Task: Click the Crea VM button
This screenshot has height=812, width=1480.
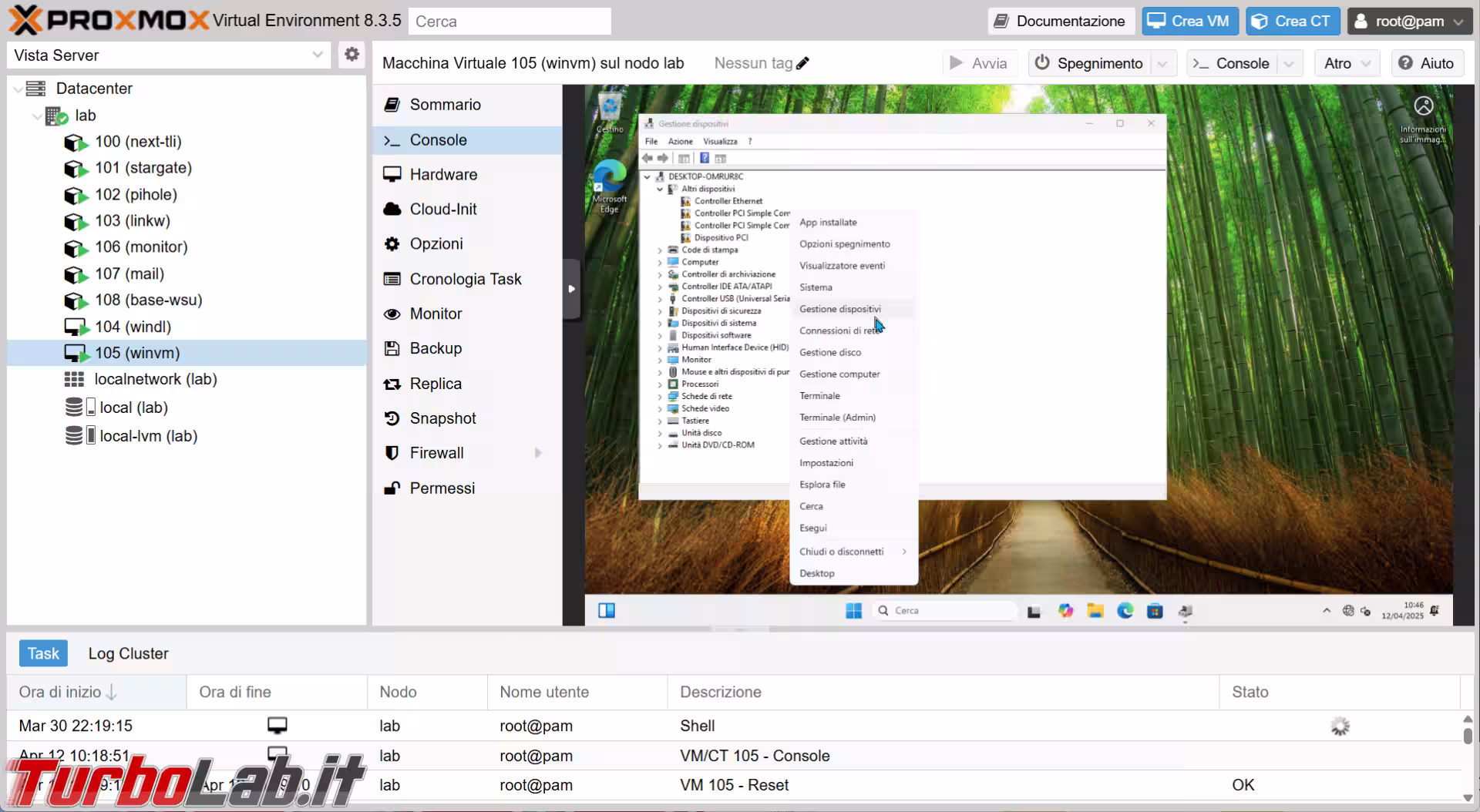Action: pyautogui.click(x=1189, y=21)
